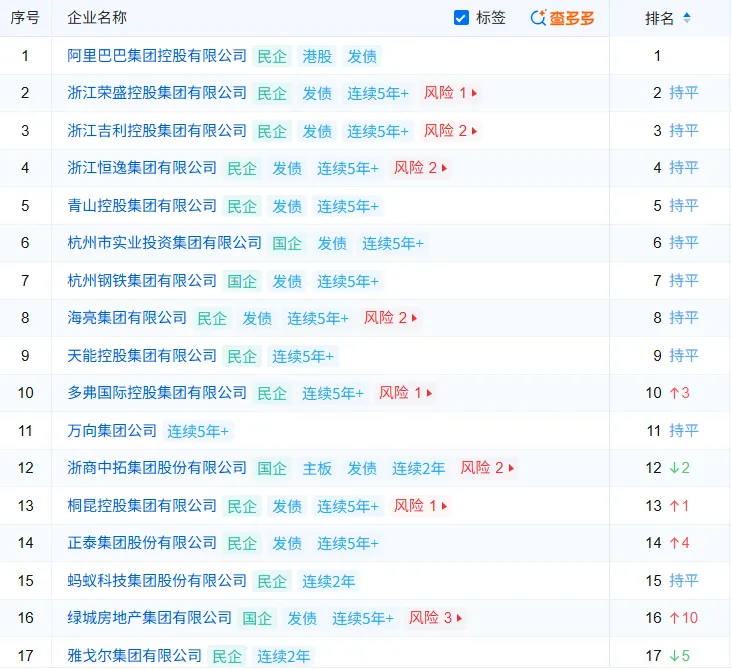Click 发债 tag on 阿里巴巴 row
Image resolution: width=732 pixels, height=669 pixels.
coord(362,56)
